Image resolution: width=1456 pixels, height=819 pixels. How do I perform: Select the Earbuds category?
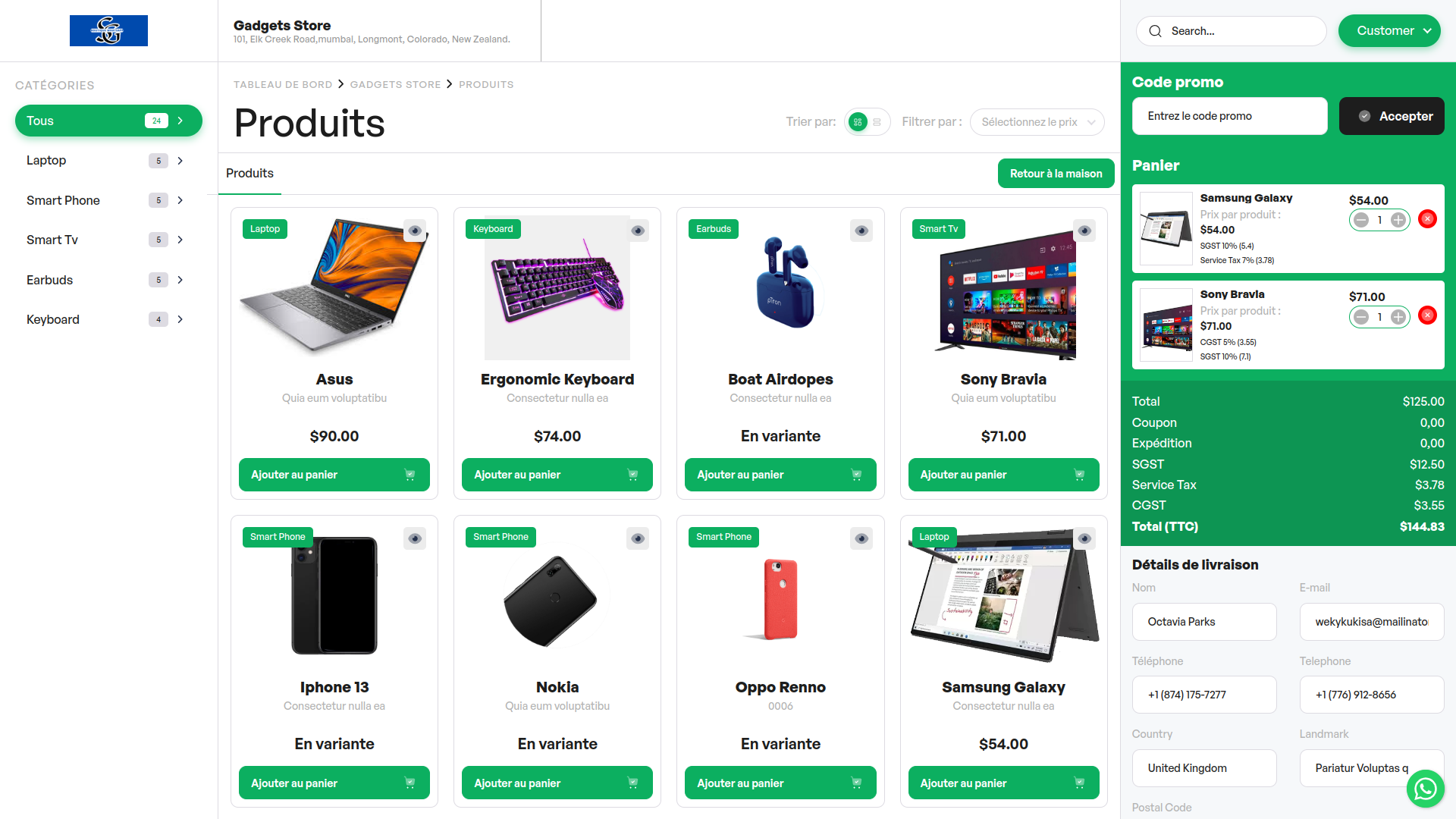pyautogui.click(x=108, y=280)
